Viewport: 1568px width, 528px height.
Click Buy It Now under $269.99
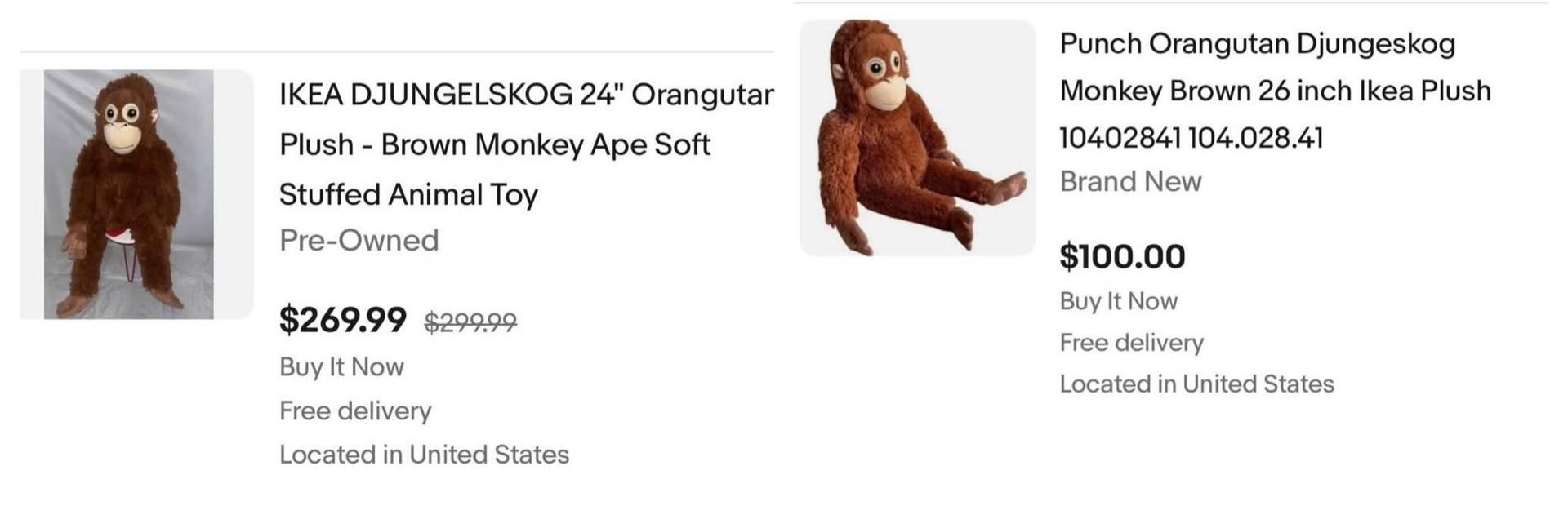coord(341,367)
